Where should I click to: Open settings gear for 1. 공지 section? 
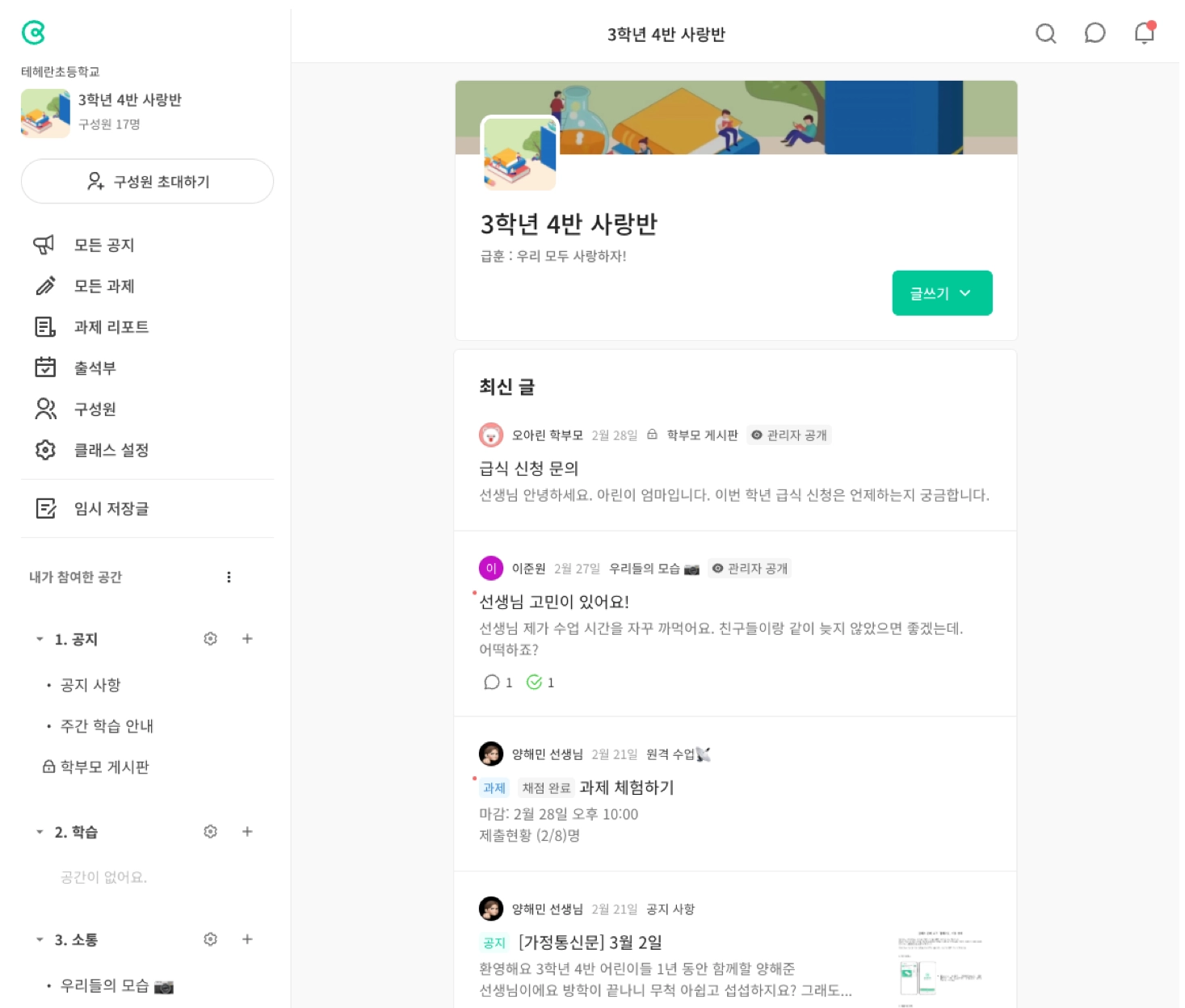[x=210, y=639]
